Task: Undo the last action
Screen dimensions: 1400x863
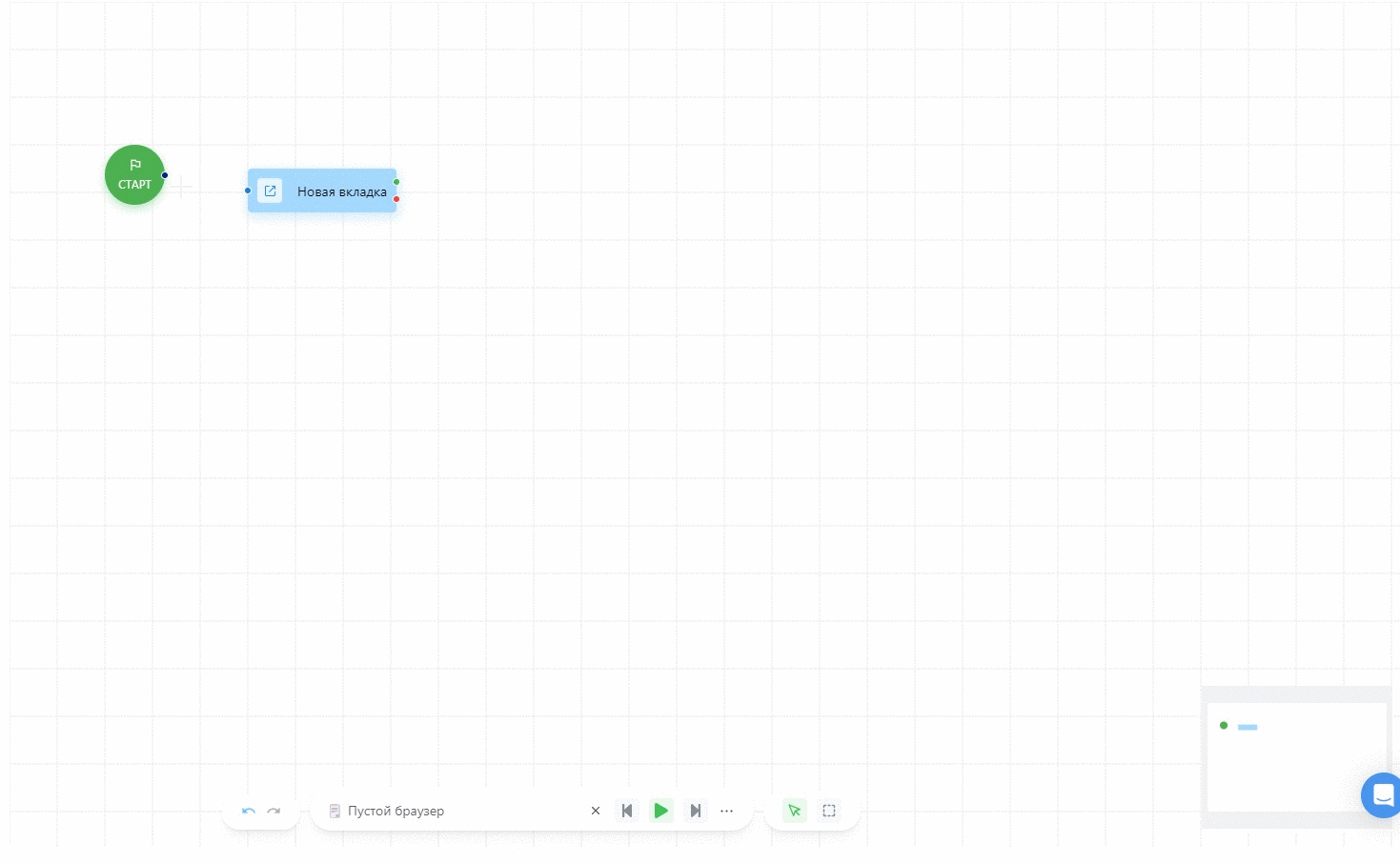Action: [x=249, y=811]
